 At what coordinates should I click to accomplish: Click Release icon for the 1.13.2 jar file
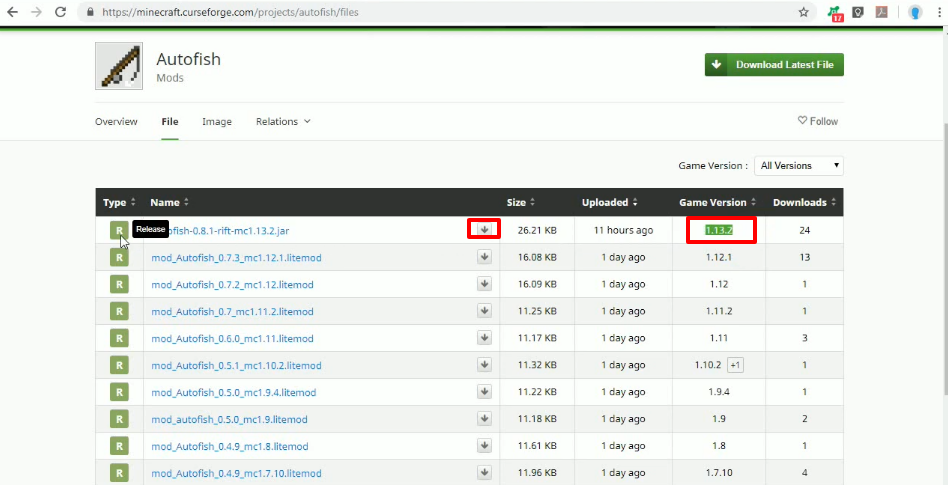pyautogui.click(x=119, y=230)
